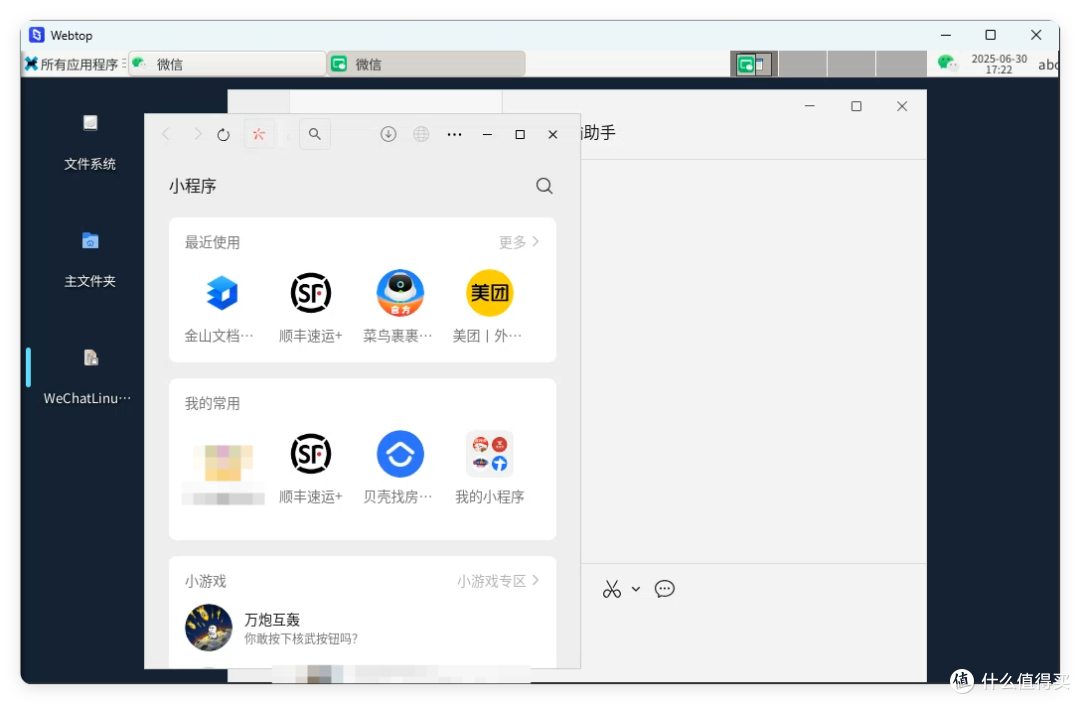Click the clock showing 2025-06-30

coord(999,64)
